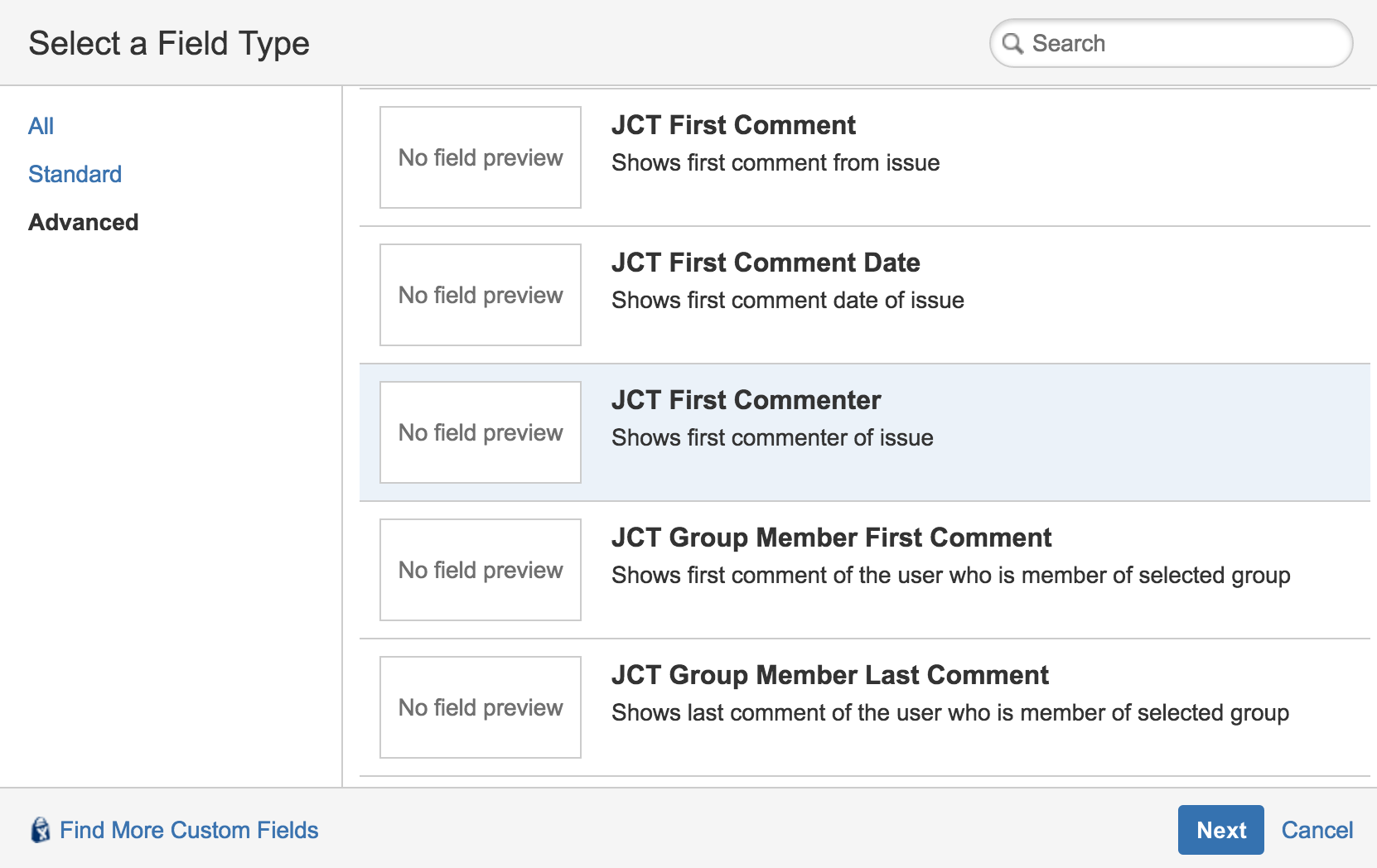The height and width of the screenshot is (868, 1377).
Task: Click preview box for JCT First Commenter
Action: [481, 432]
